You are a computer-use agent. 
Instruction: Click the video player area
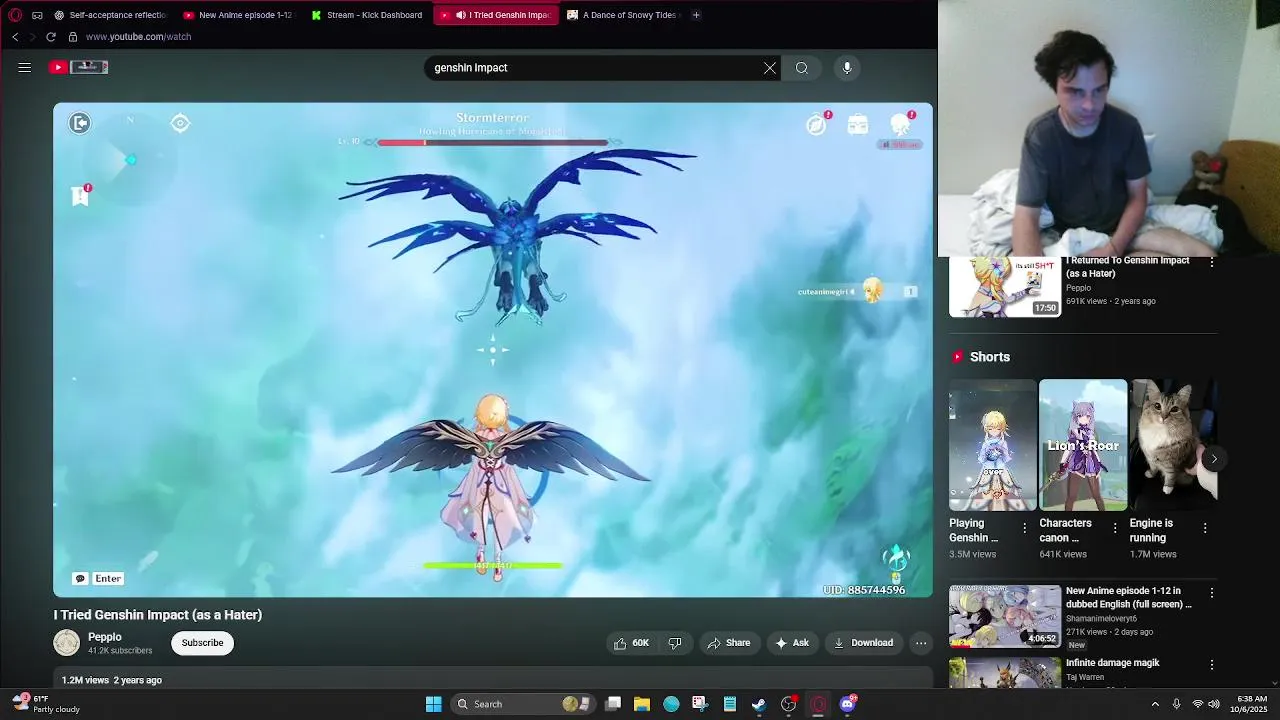[493, 350]
